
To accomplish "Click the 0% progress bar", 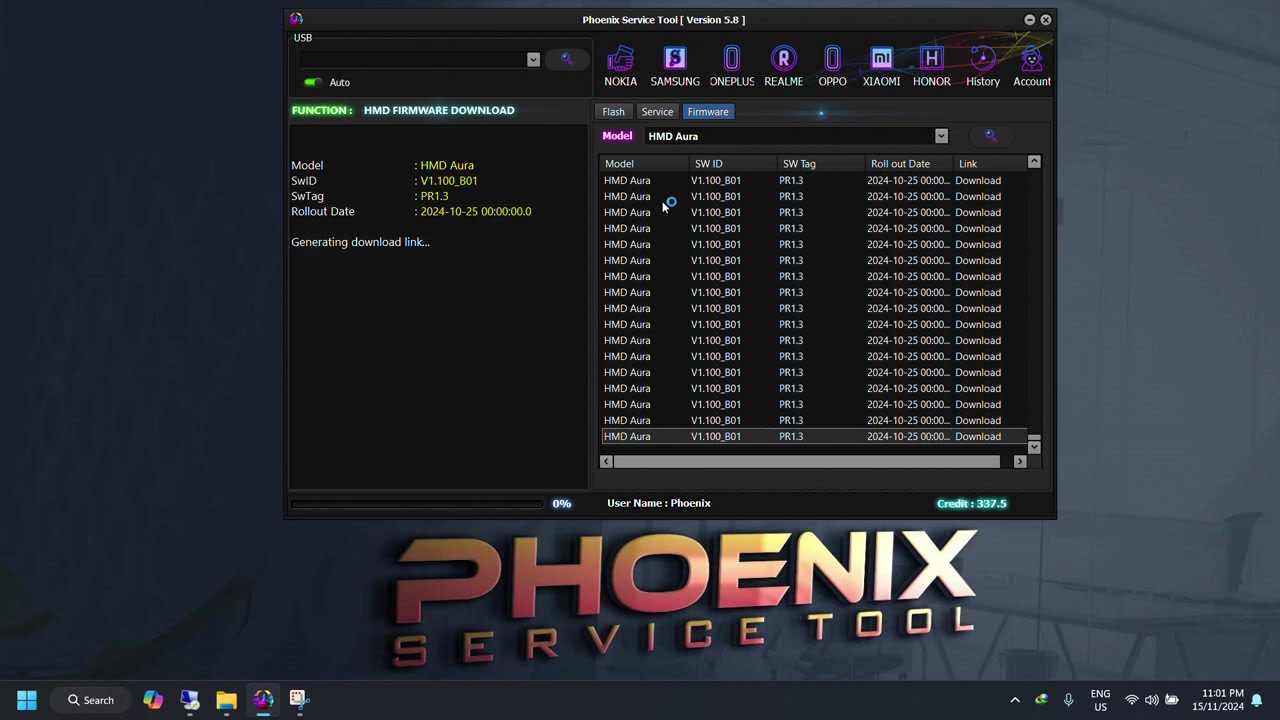I will tap(416, 504).
